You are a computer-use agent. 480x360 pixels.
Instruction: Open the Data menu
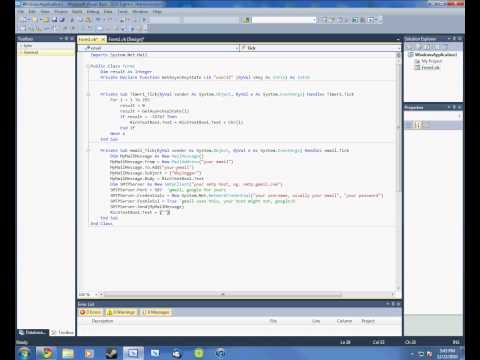coord(108,12)
